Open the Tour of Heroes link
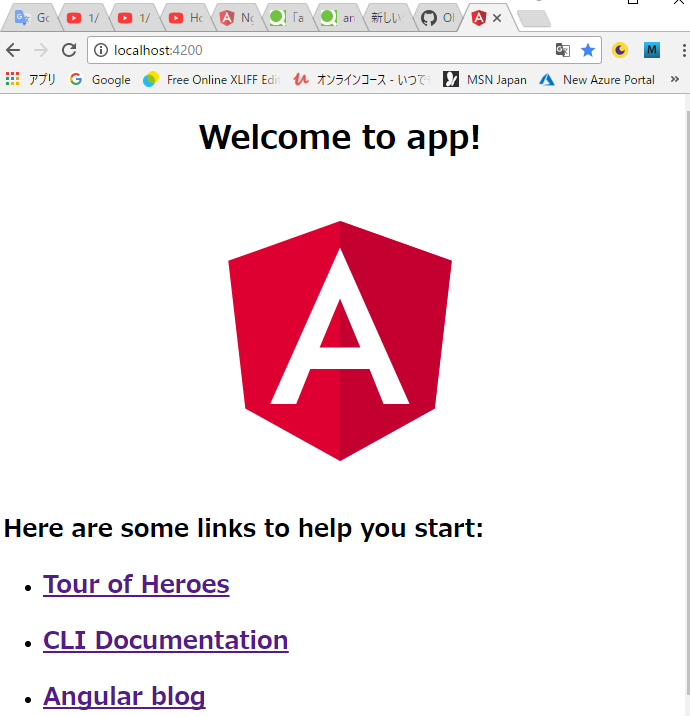The width and height of the screenshot is (690, 716). [x=136, y=584]
